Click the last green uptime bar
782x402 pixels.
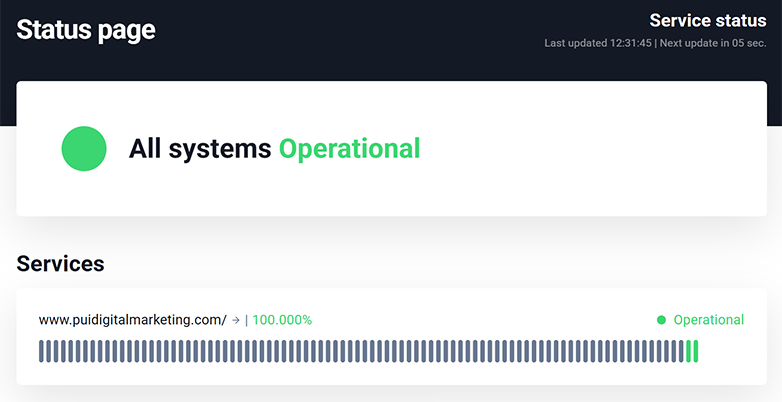(x=695, y=351)
